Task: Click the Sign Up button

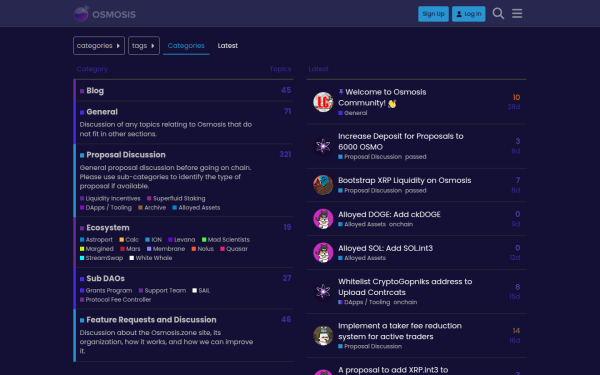Action: point(433,14)
